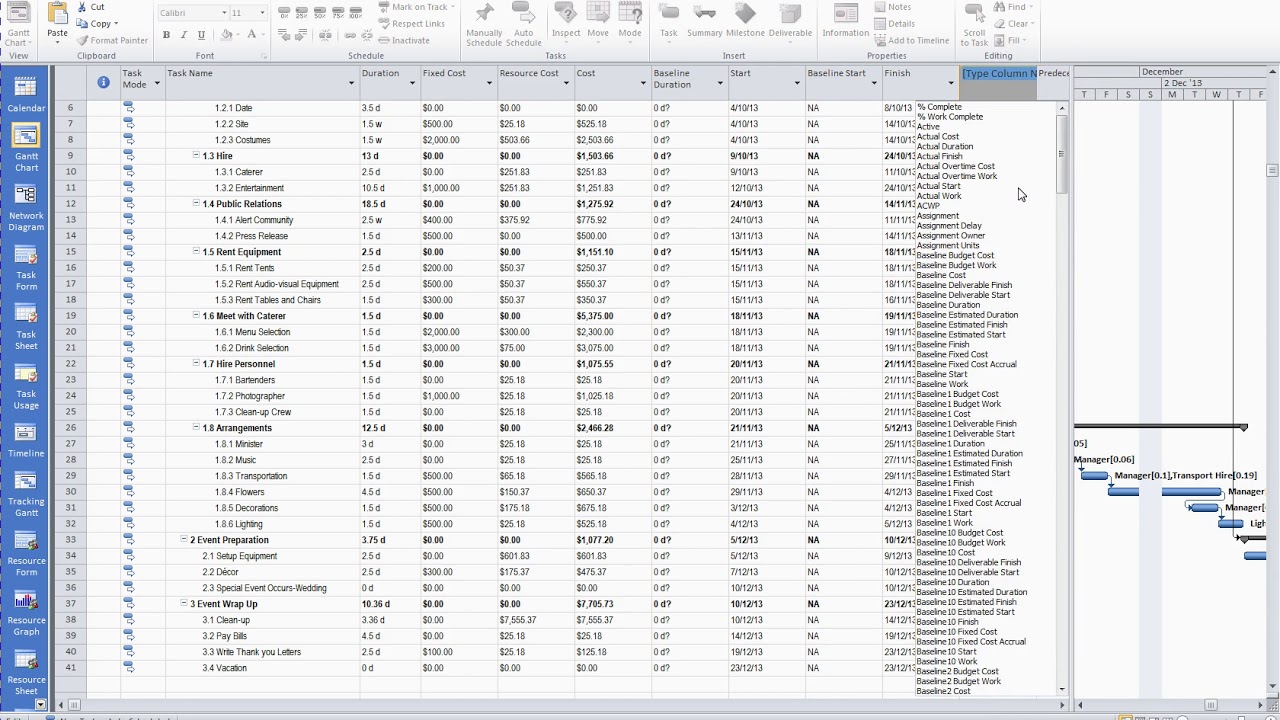The width and height of the screenshot is (1280, 720).
Task: Open the Duration column filter arrow
Action: [x=412, y=83]
